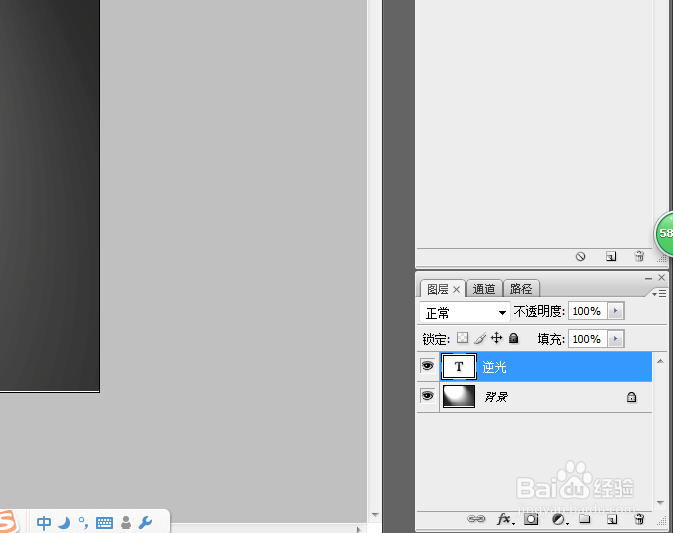Hide the 逆光 text layer eye
The width and height of the screenshot is (673, 533).
(x=427, y=366)
